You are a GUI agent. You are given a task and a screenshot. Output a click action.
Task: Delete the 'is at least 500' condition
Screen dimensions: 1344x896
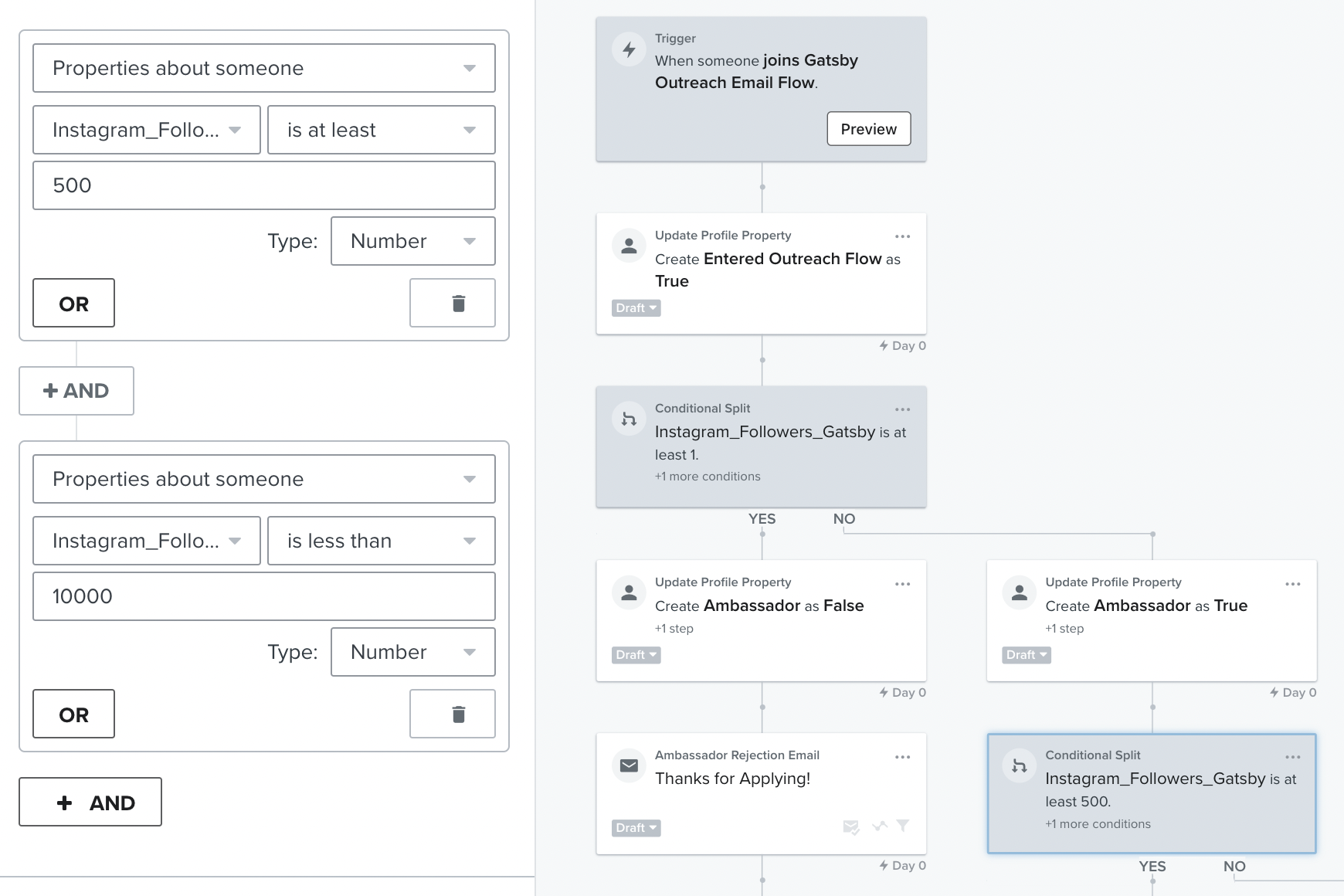[453, 303]
